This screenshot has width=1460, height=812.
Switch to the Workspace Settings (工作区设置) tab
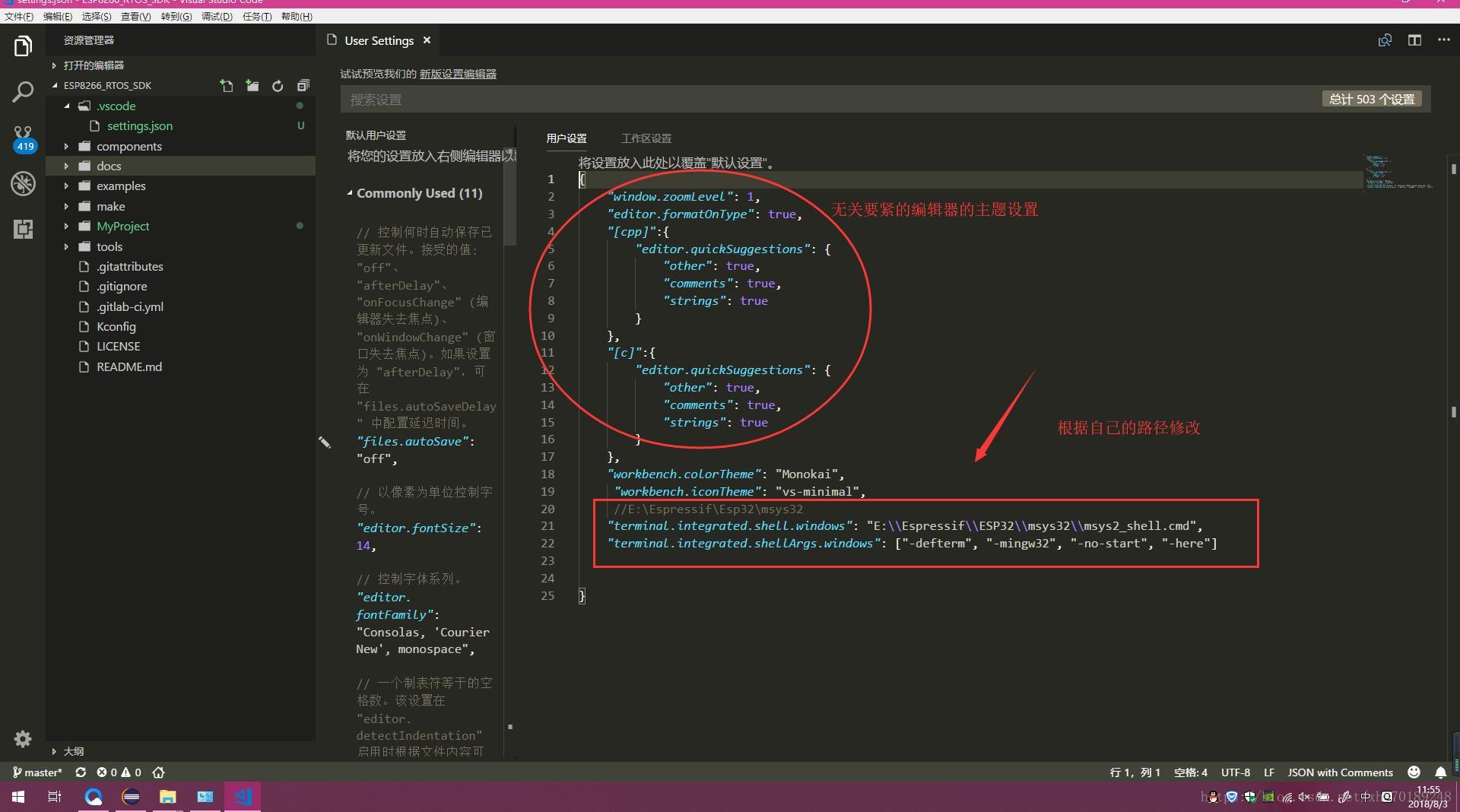point(646,138)
